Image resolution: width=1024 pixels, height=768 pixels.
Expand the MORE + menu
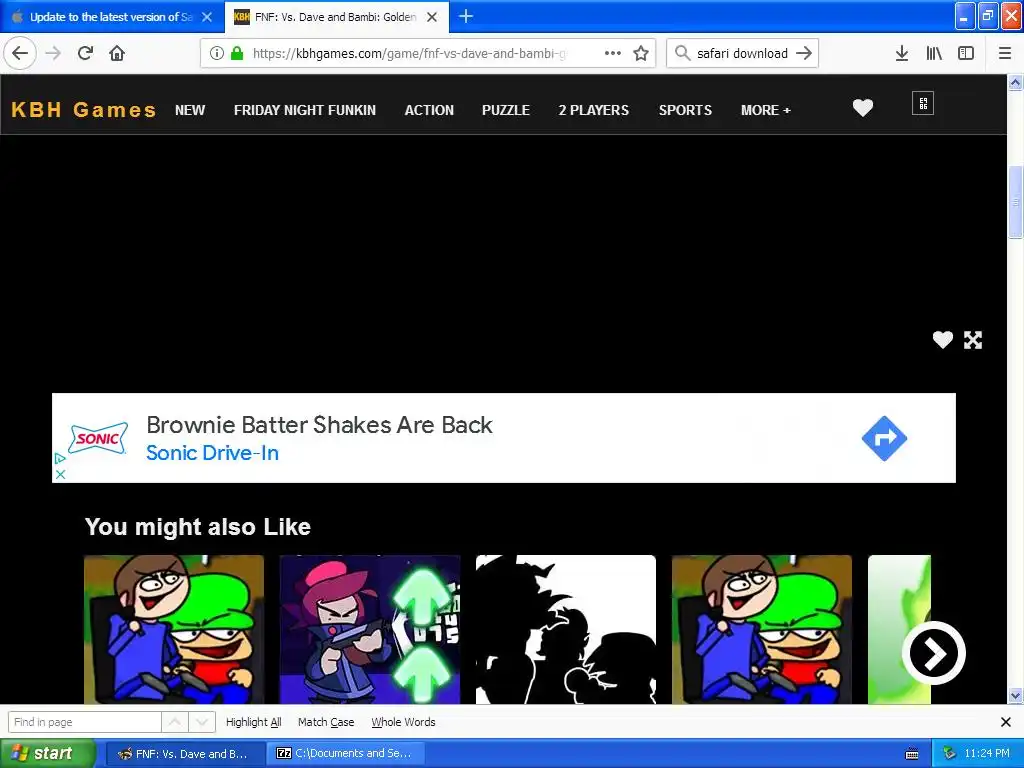coord(765,110)
